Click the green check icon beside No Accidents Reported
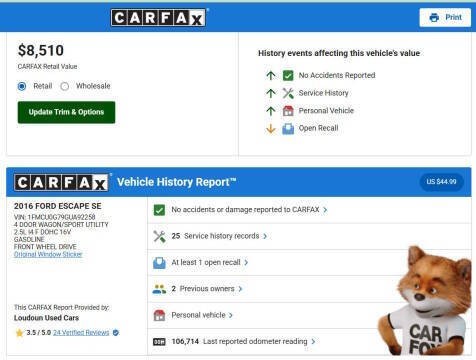The image size is (476, 360). pyautogui.click(x=288, y=76)
